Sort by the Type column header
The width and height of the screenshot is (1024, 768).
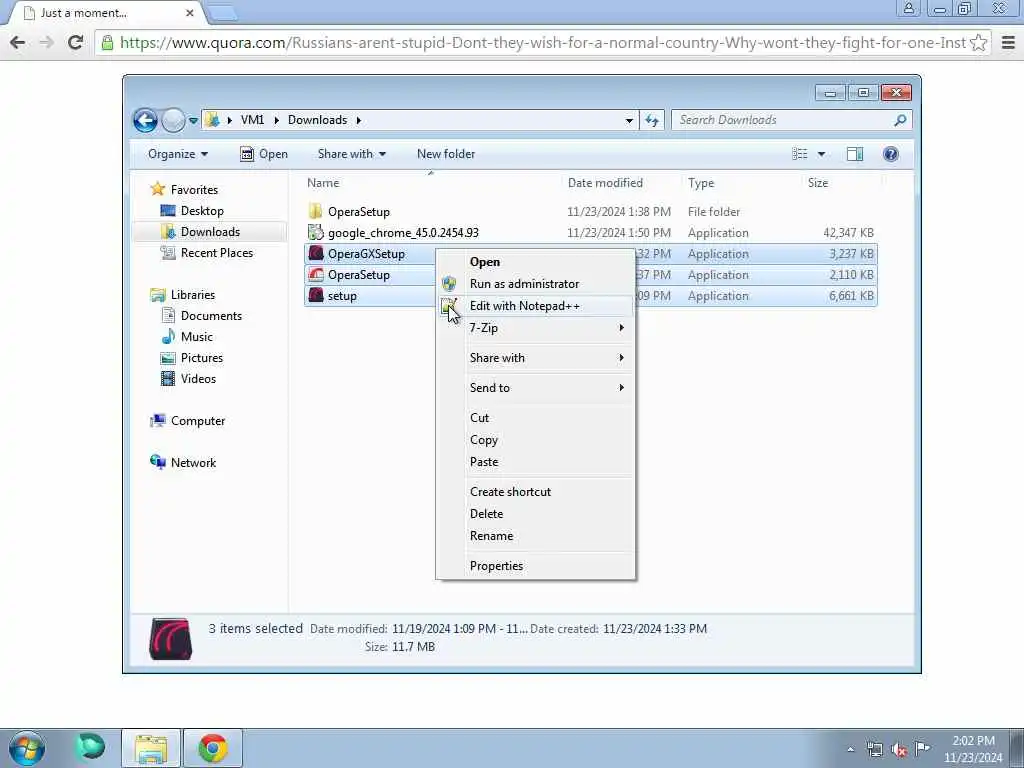pyautogui.click(x=701, y=183)
